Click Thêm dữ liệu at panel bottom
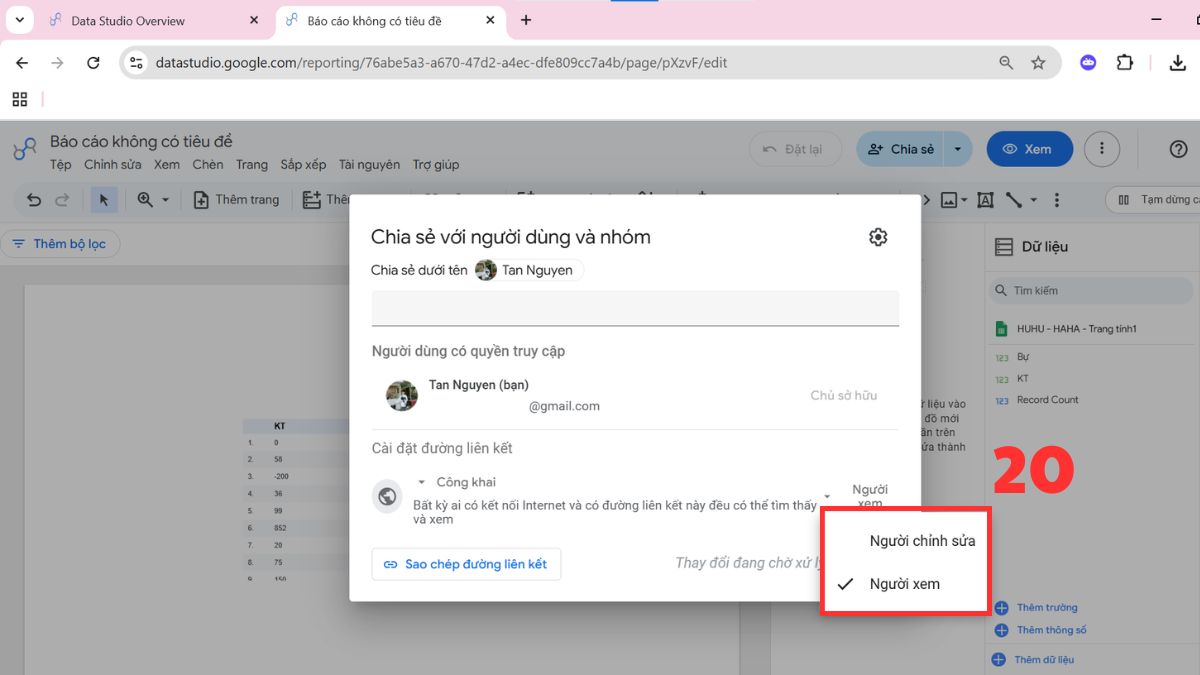The height and width of the screenshot is (675, 1200). click(x=1033, y=660)
